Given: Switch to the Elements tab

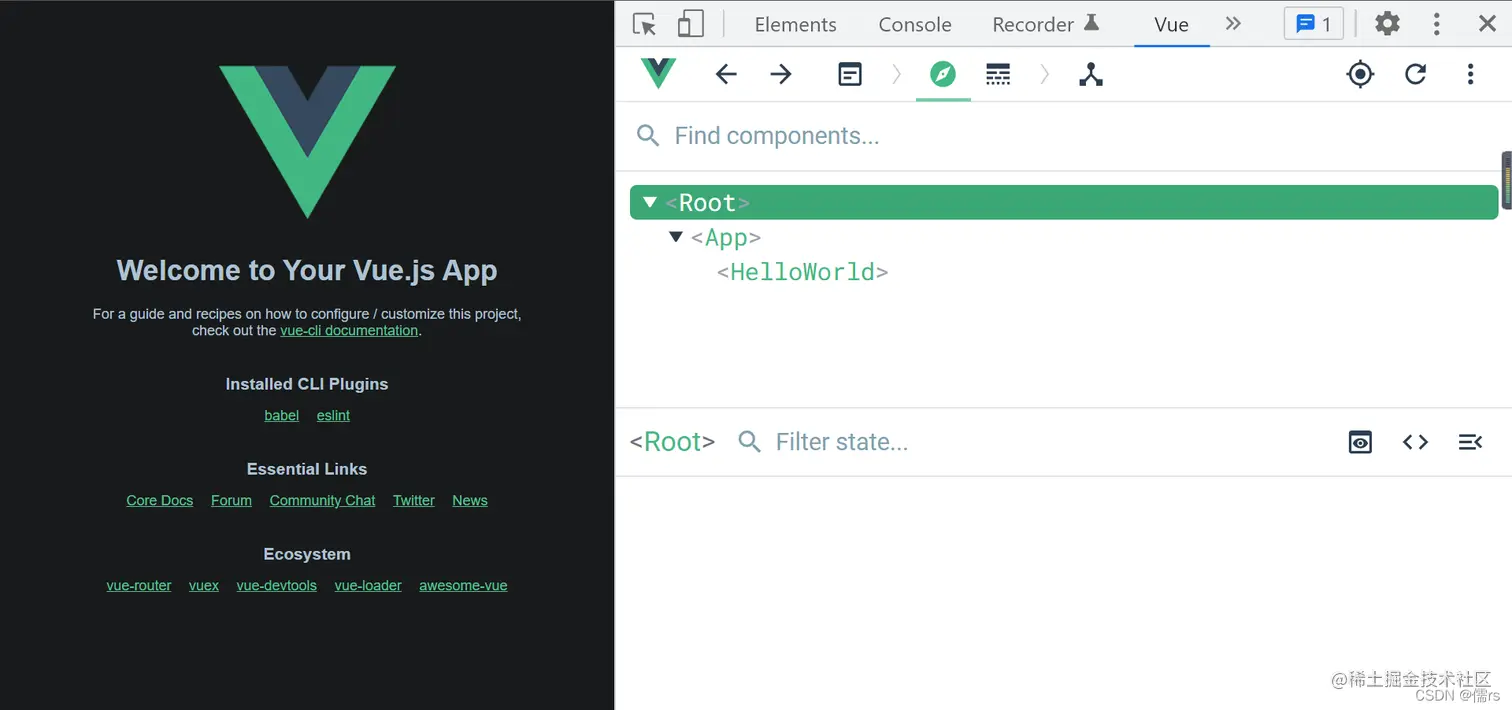Looking at the screenshot, I should 795,25.
